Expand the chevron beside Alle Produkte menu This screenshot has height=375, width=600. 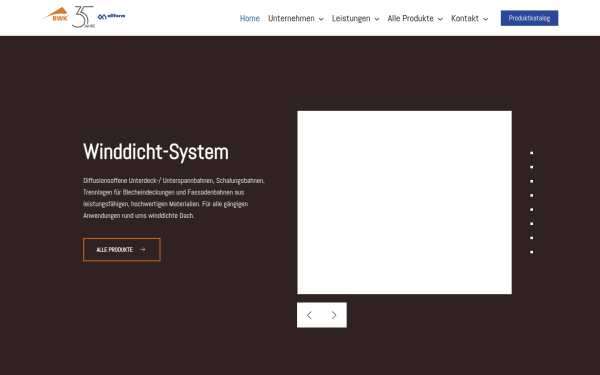[440, 19]
